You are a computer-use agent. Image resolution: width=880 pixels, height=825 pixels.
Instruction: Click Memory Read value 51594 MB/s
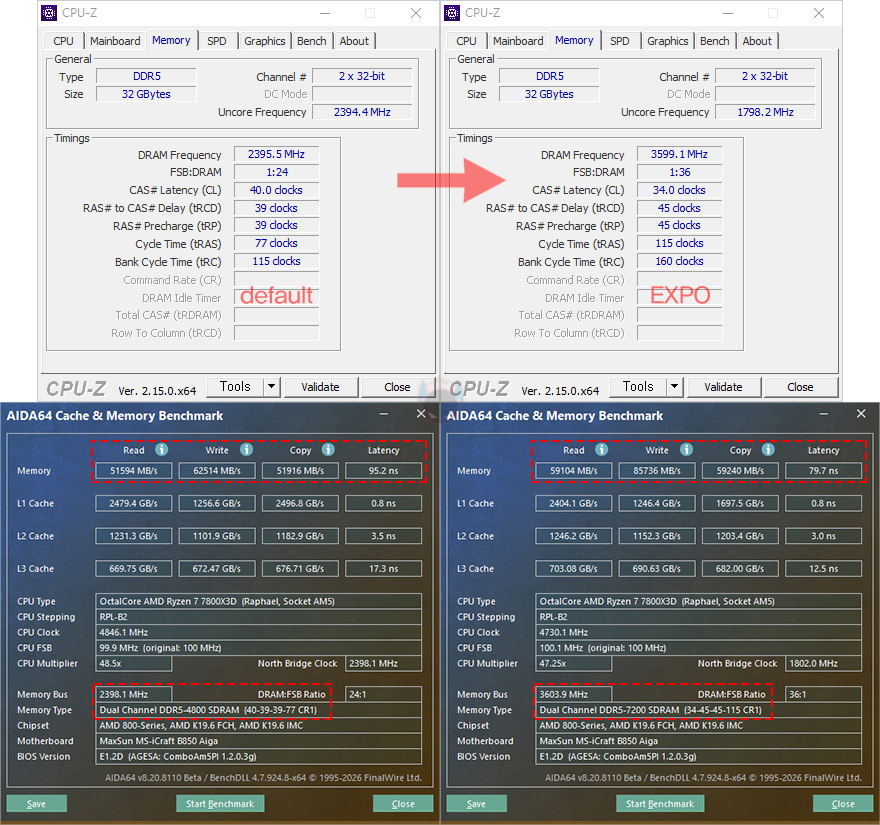pyautogui.click(x=134, y=470)
